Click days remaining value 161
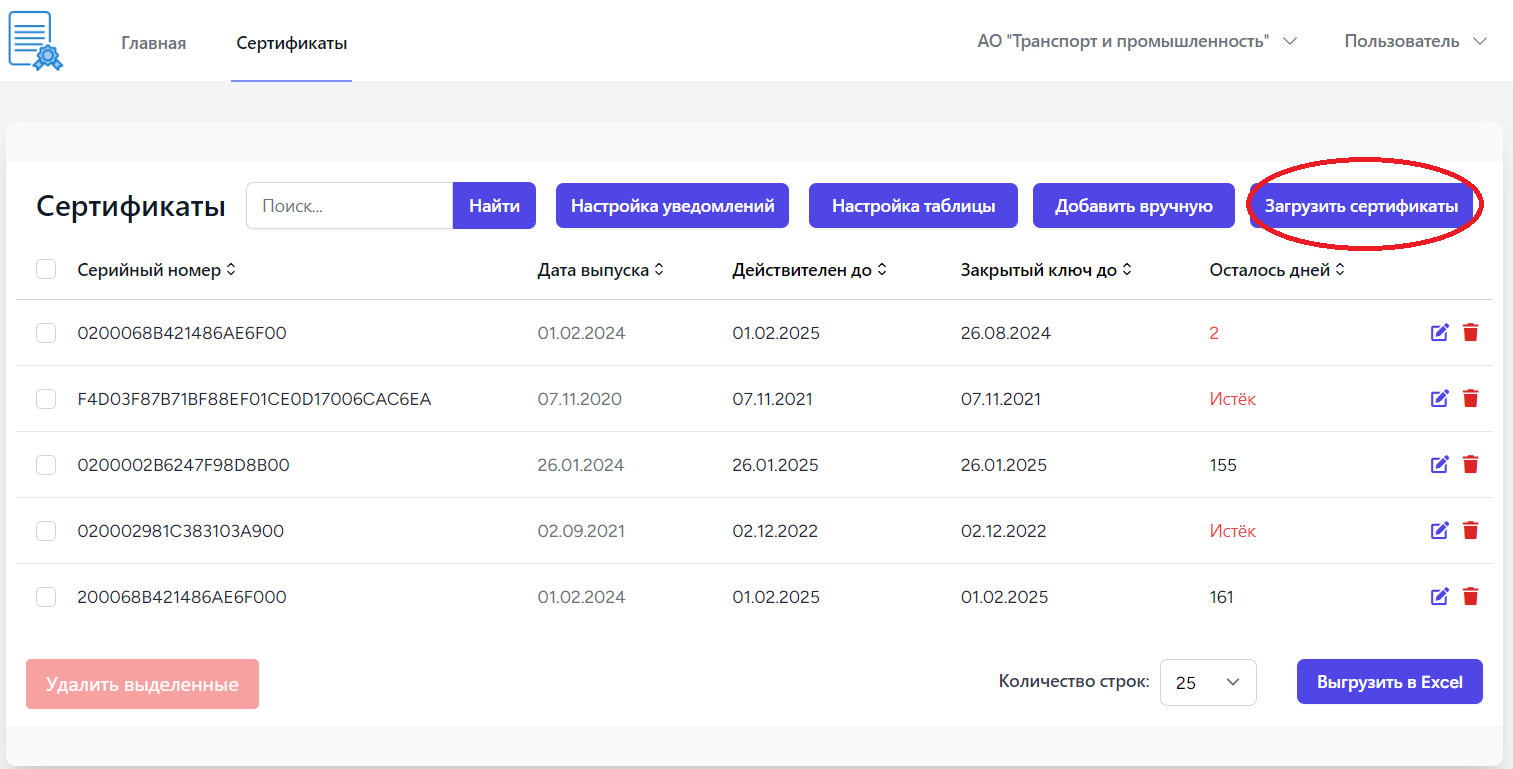 [1222, 597]
